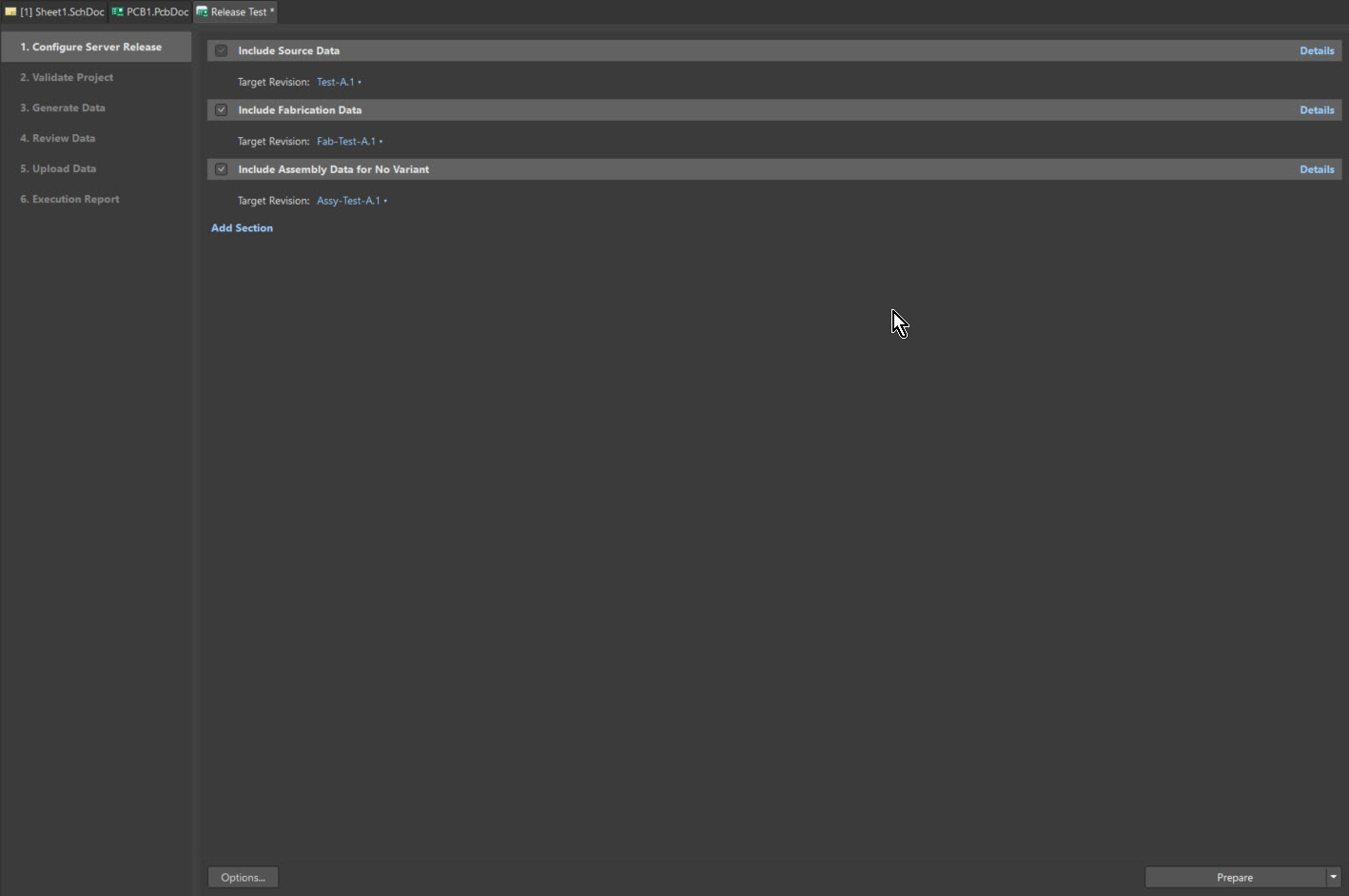Go to step 5 Upload Data
The image size is (1349, 896).
click(x=96, y=168)
